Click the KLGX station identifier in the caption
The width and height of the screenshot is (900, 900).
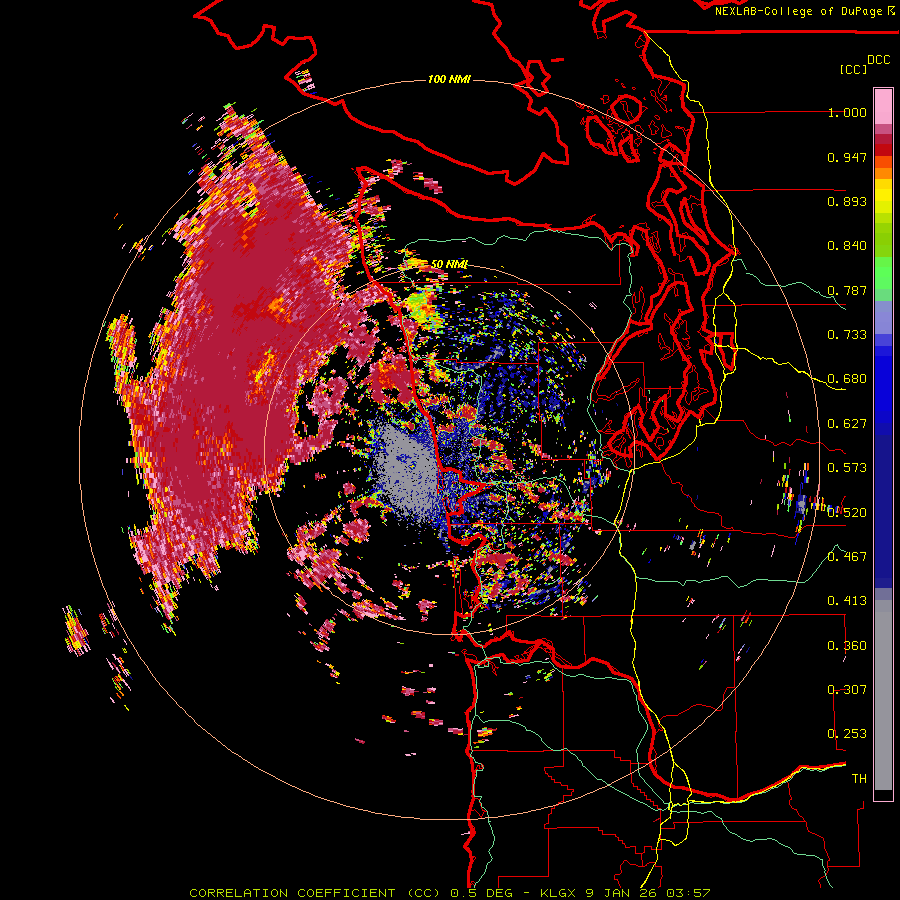pos(560,893)
